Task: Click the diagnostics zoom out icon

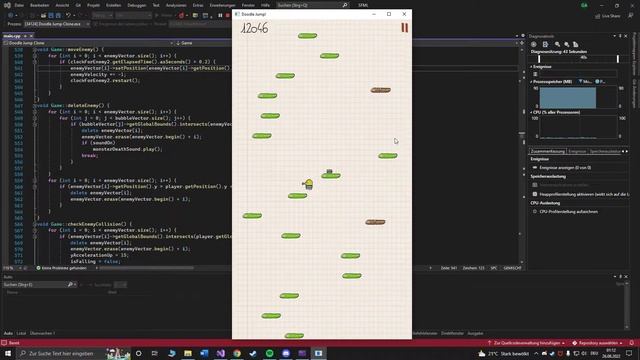Action: (567, 44)
